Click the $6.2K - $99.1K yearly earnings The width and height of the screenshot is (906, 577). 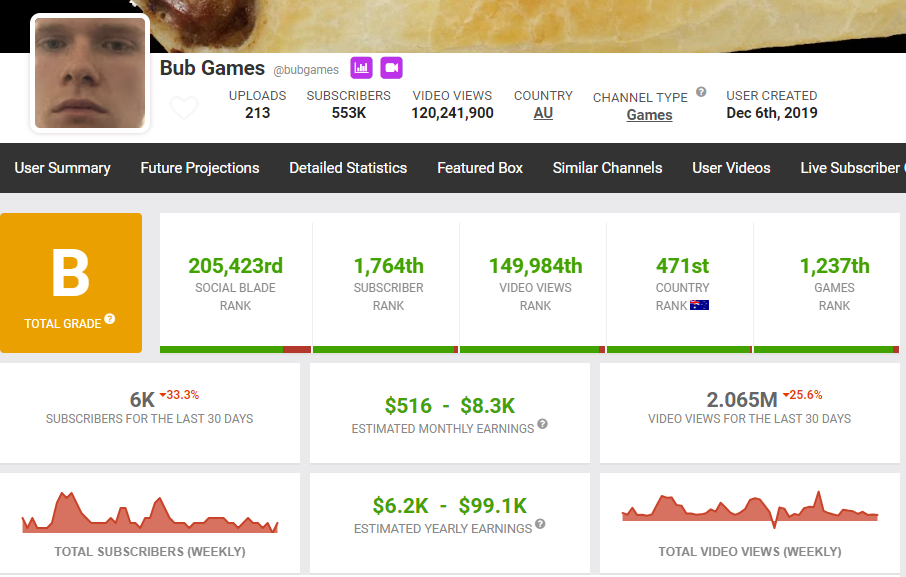pos(450,506)
